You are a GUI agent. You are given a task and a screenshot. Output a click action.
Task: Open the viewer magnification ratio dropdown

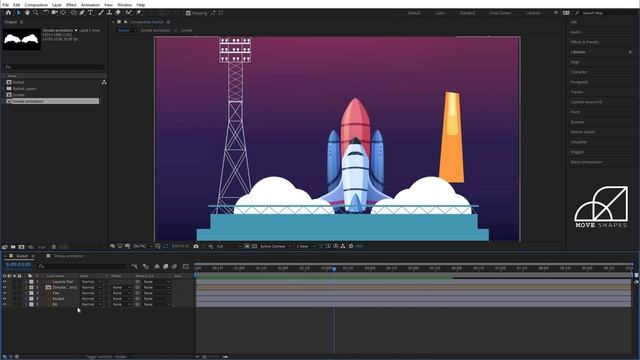(142, 246)
